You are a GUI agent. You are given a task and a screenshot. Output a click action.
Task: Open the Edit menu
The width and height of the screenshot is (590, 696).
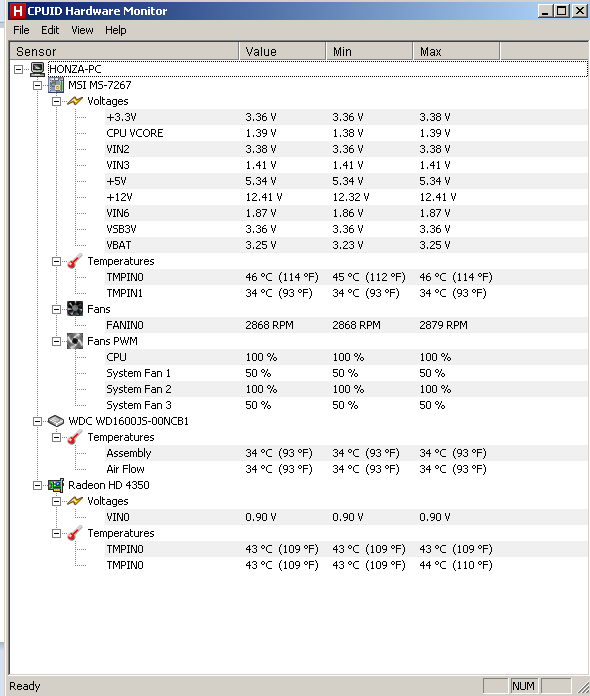(50, 30)
